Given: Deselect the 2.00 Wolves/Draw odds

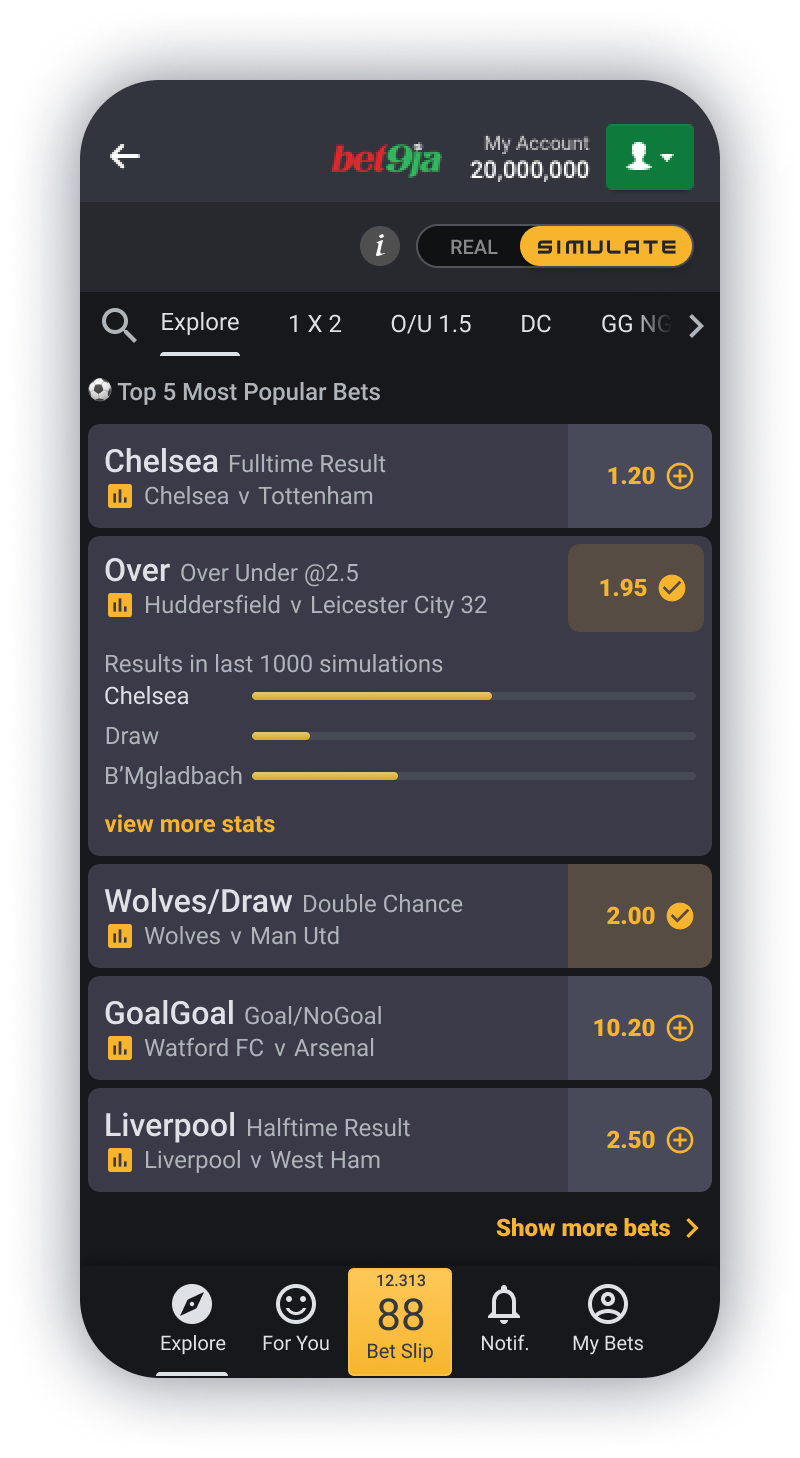Looking at the screenshot, I should (x=640, y=916).
